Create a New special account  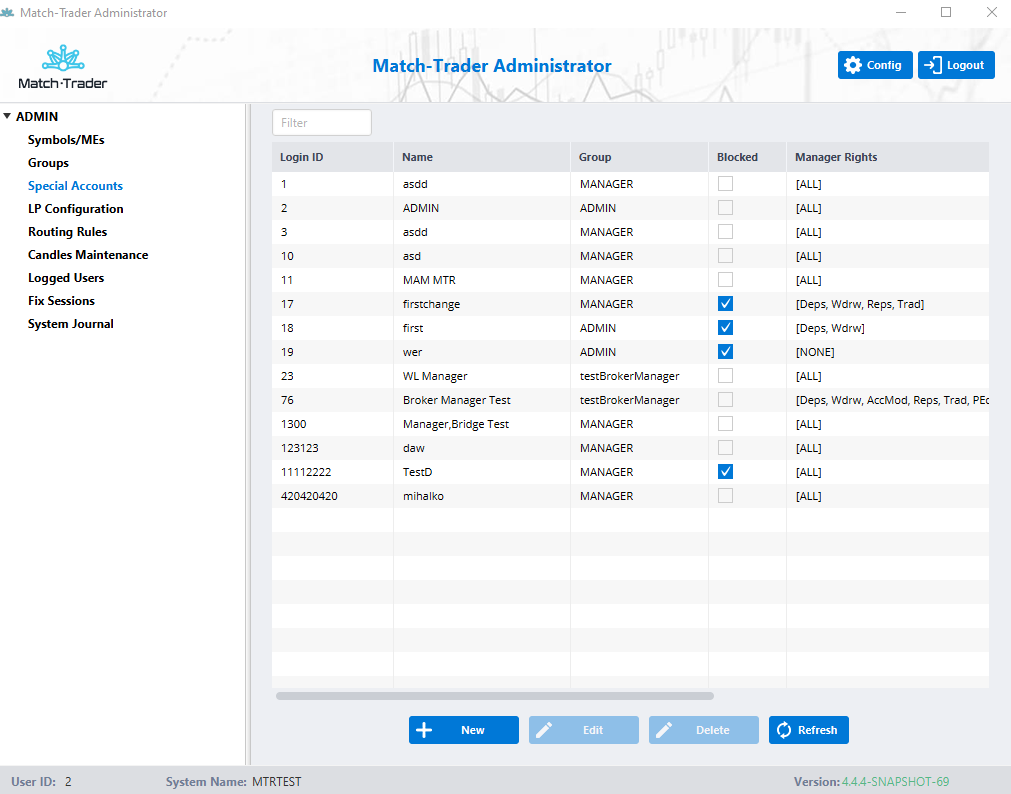coord(464,730)
